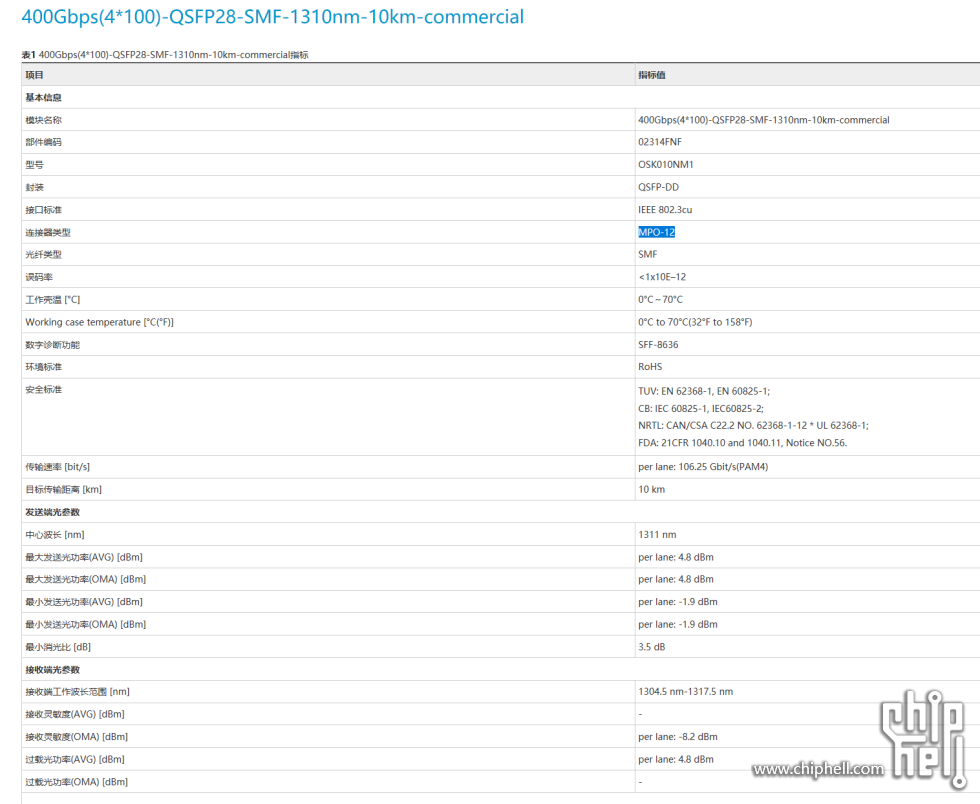The image size is (980, 804).
Task: Click the 发送端光参数 section row
Action: click(500, 513)
